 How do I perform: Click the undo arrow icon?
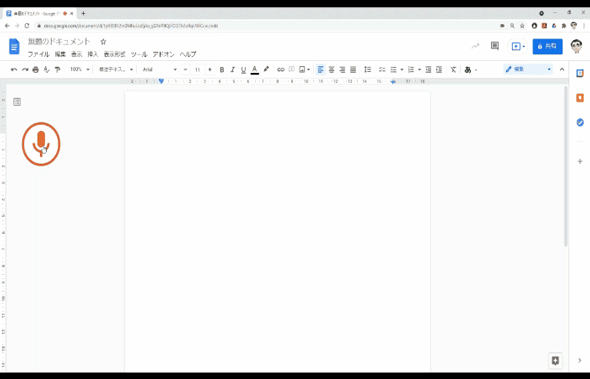[14, 70]
